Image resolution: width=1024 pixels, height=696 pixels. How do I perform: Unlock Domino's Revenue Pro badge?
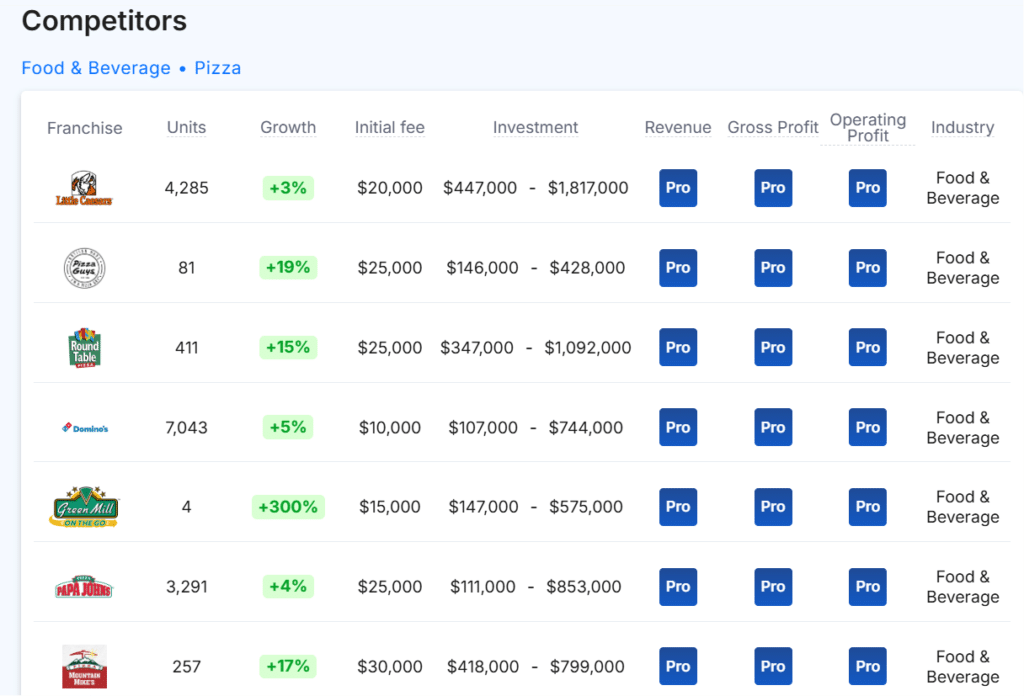678,427
